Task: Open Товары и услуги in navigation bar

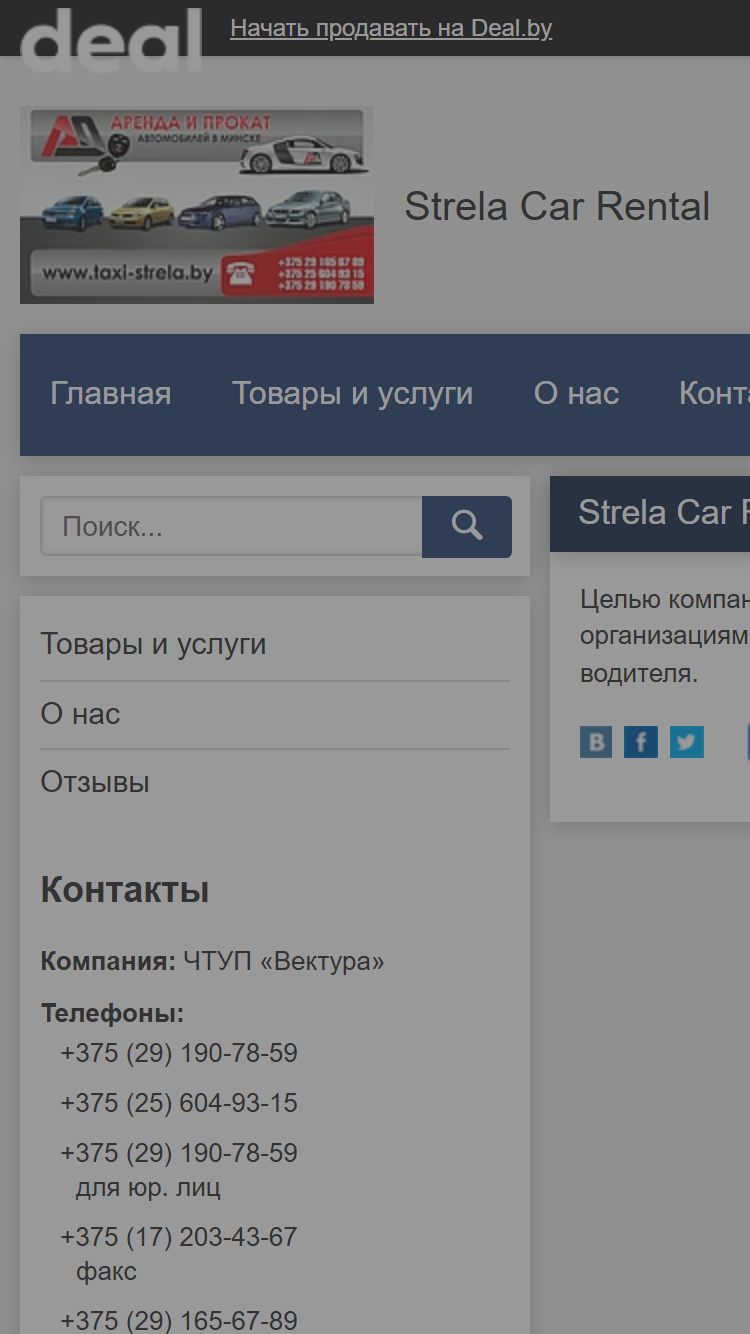Action: pyautogui.click(x=353, y=394)
